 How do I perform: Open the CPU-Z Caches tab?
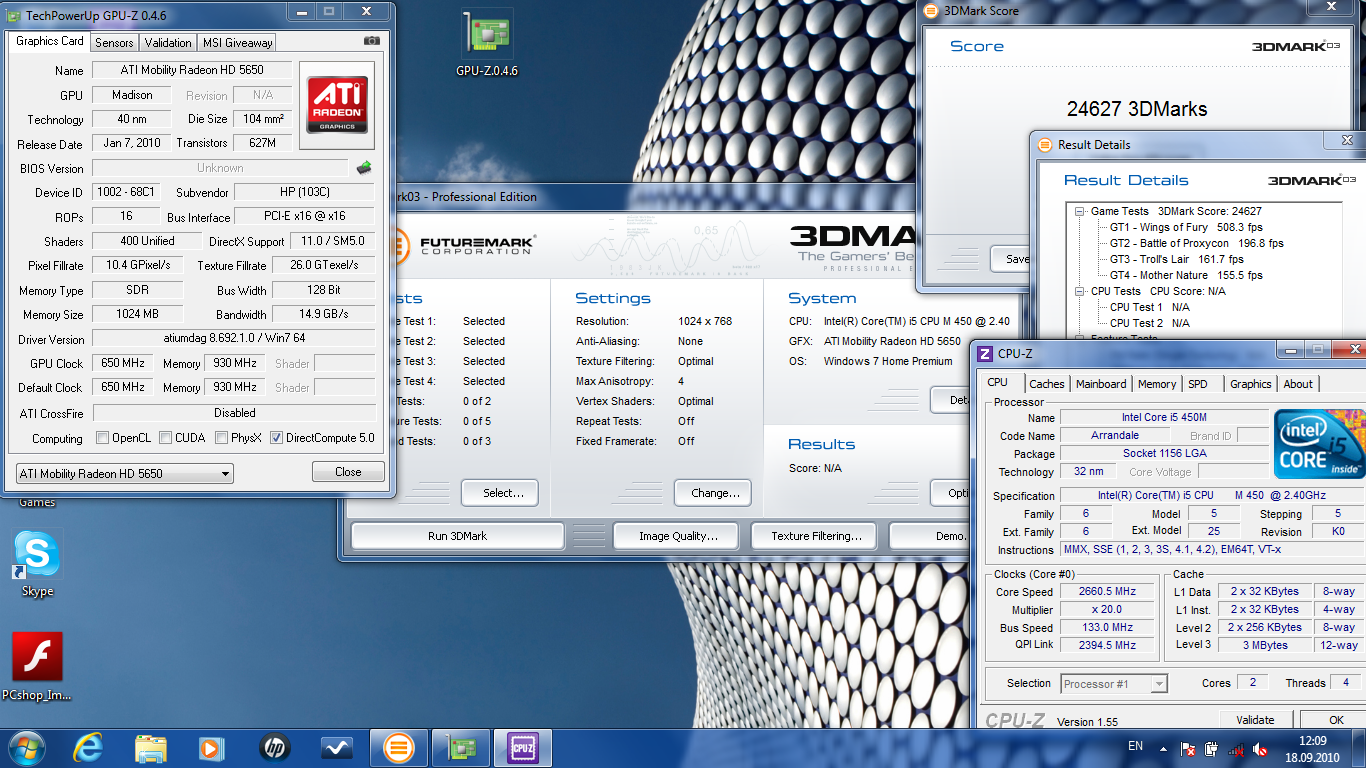coord(1047,384)
